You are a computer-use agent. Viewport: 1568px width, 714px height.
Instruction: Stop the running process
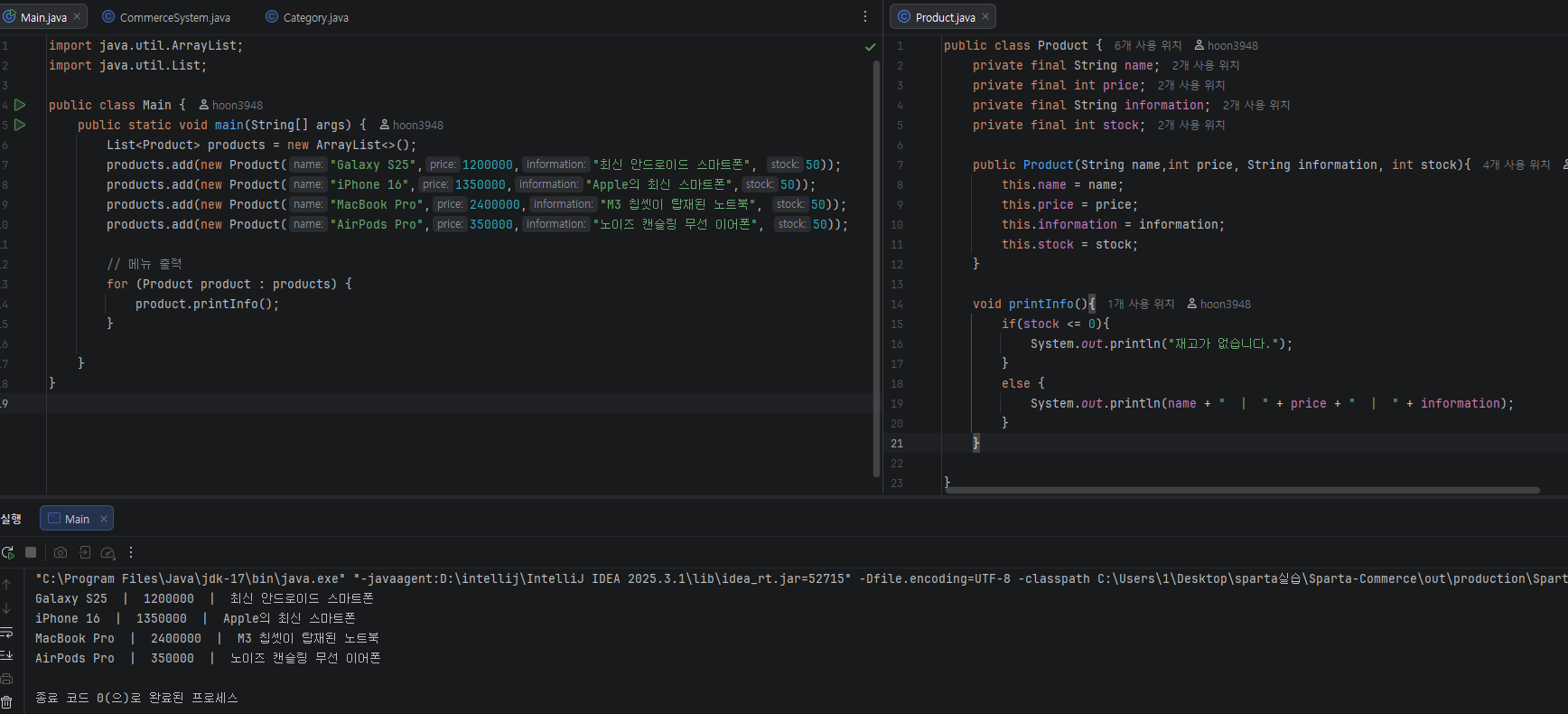tap(31, 552)
